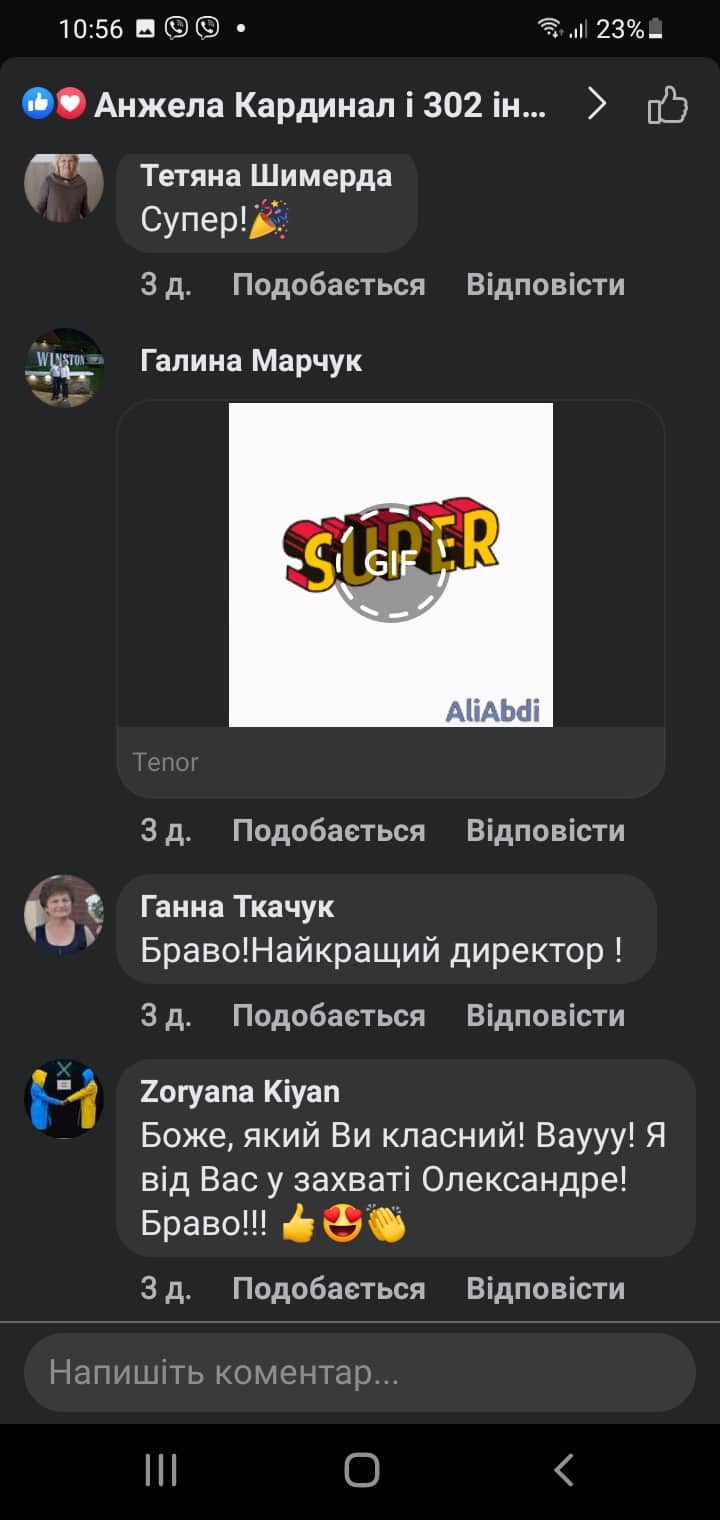The height and width of the screenshot is (1520, 720).
Task: Reply to Zoryana Kiyan's comment
Action: (545, 1289)
